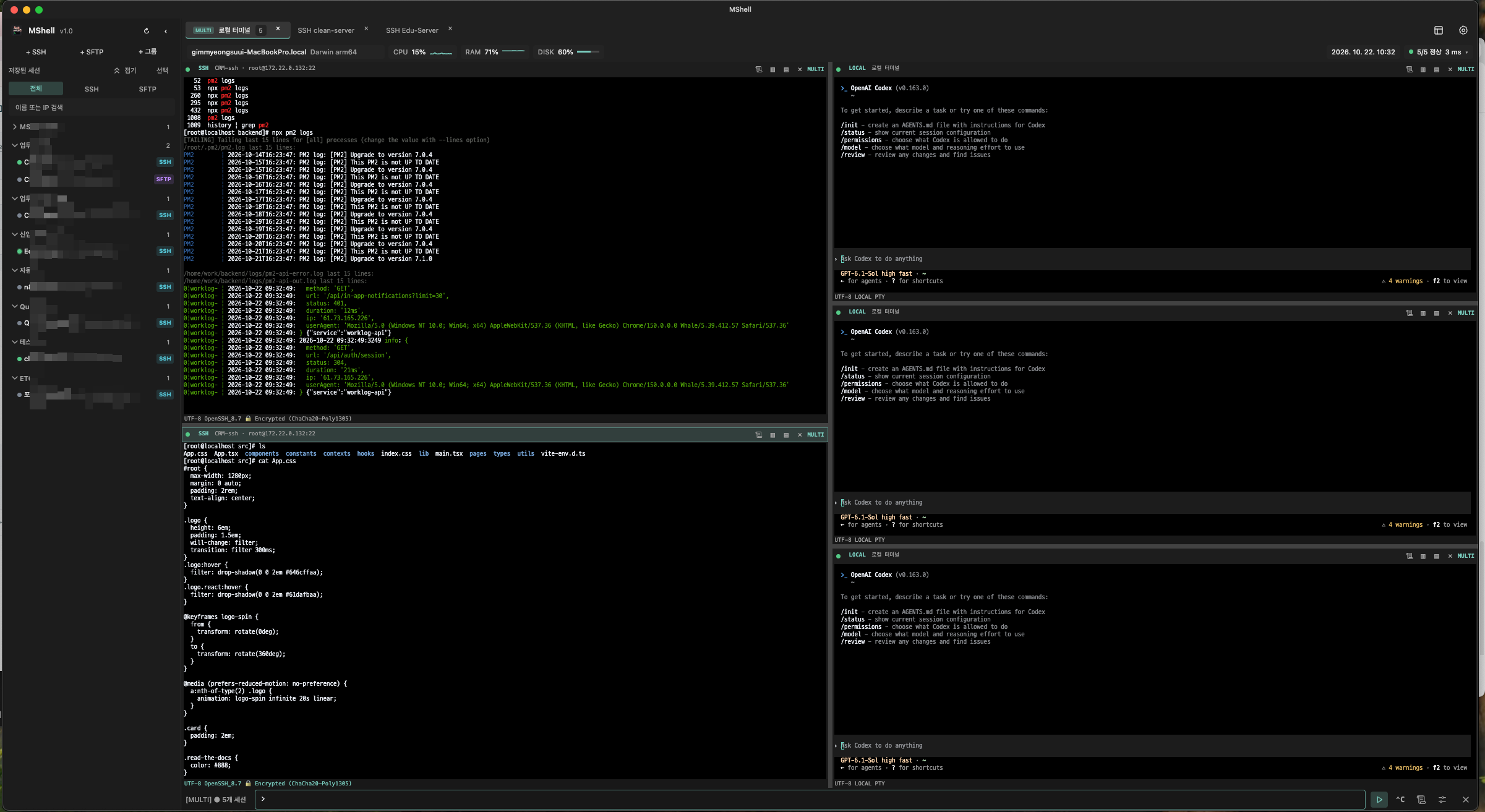Click the + SFTP button

coord(92,52)
